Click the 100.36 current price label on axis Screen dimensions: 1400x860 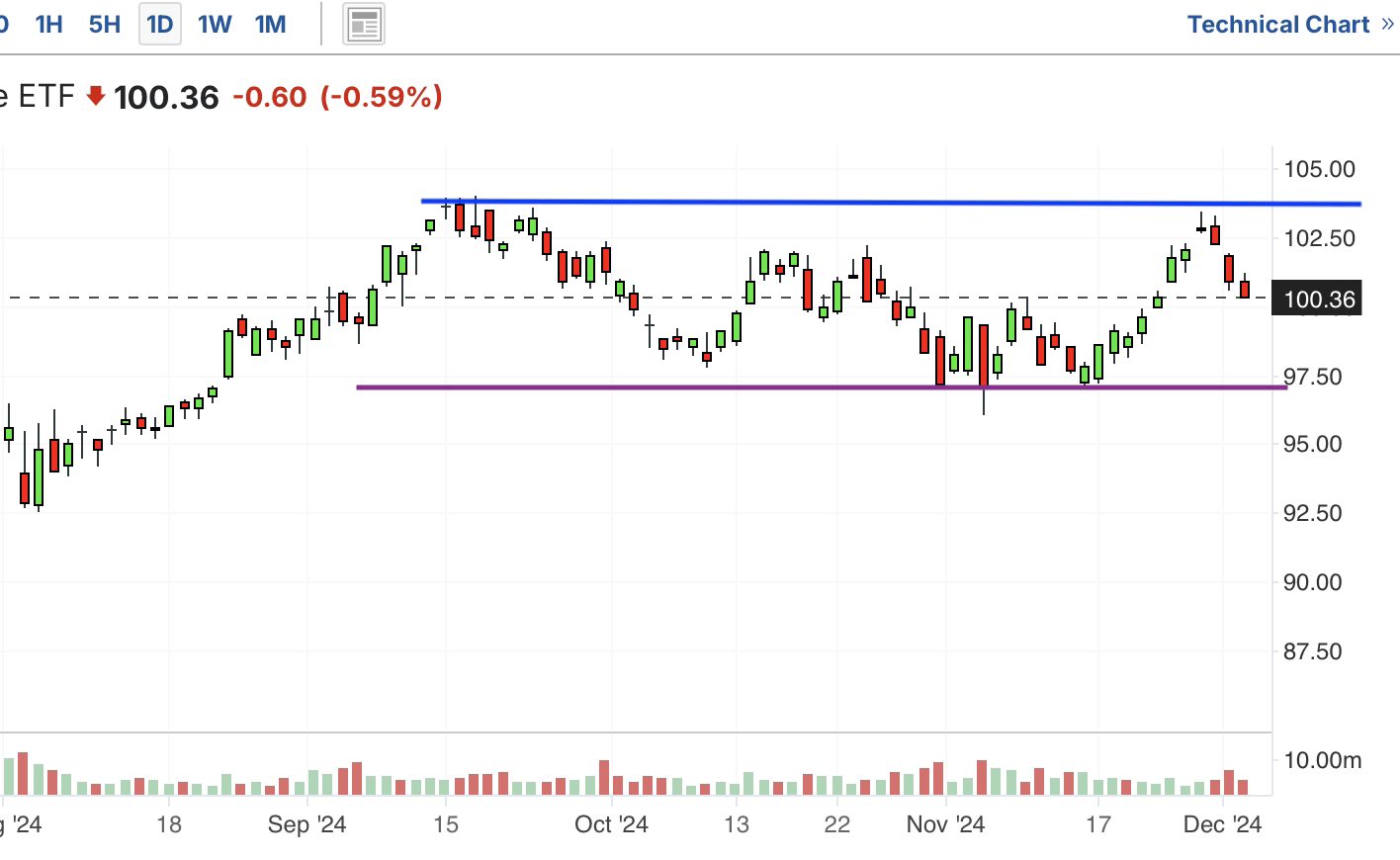1317,299
